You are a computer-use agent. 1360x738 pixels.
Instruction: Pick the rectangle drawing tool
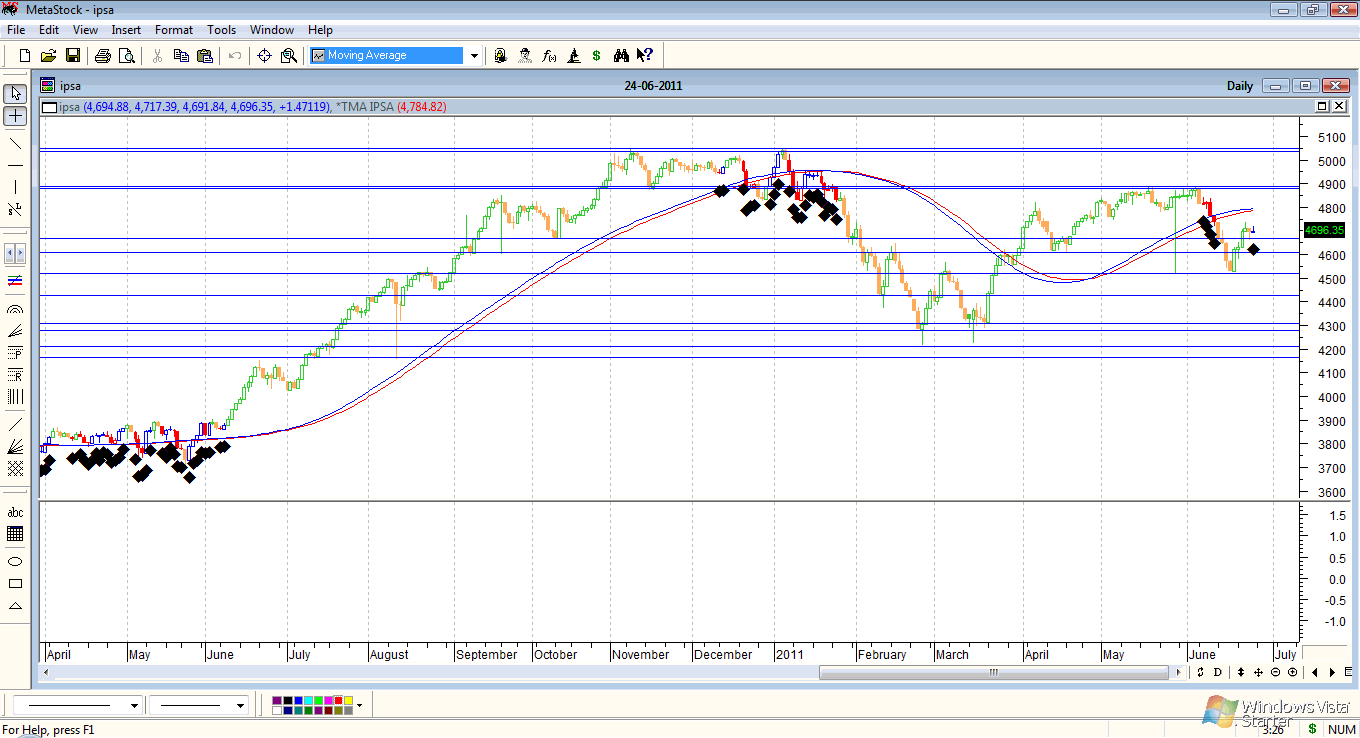15,583
